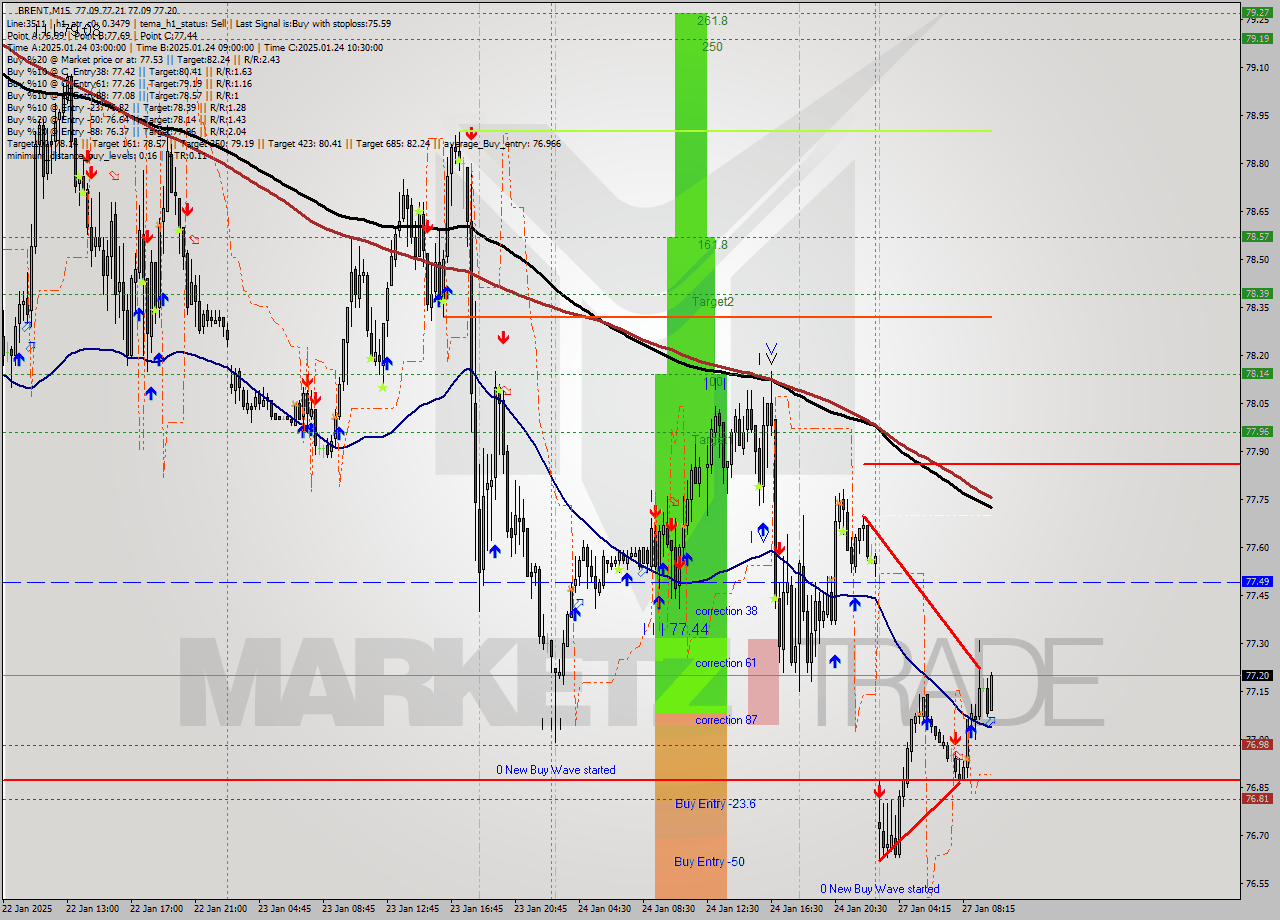Click the 78.20 axis price

(1257, 356)
